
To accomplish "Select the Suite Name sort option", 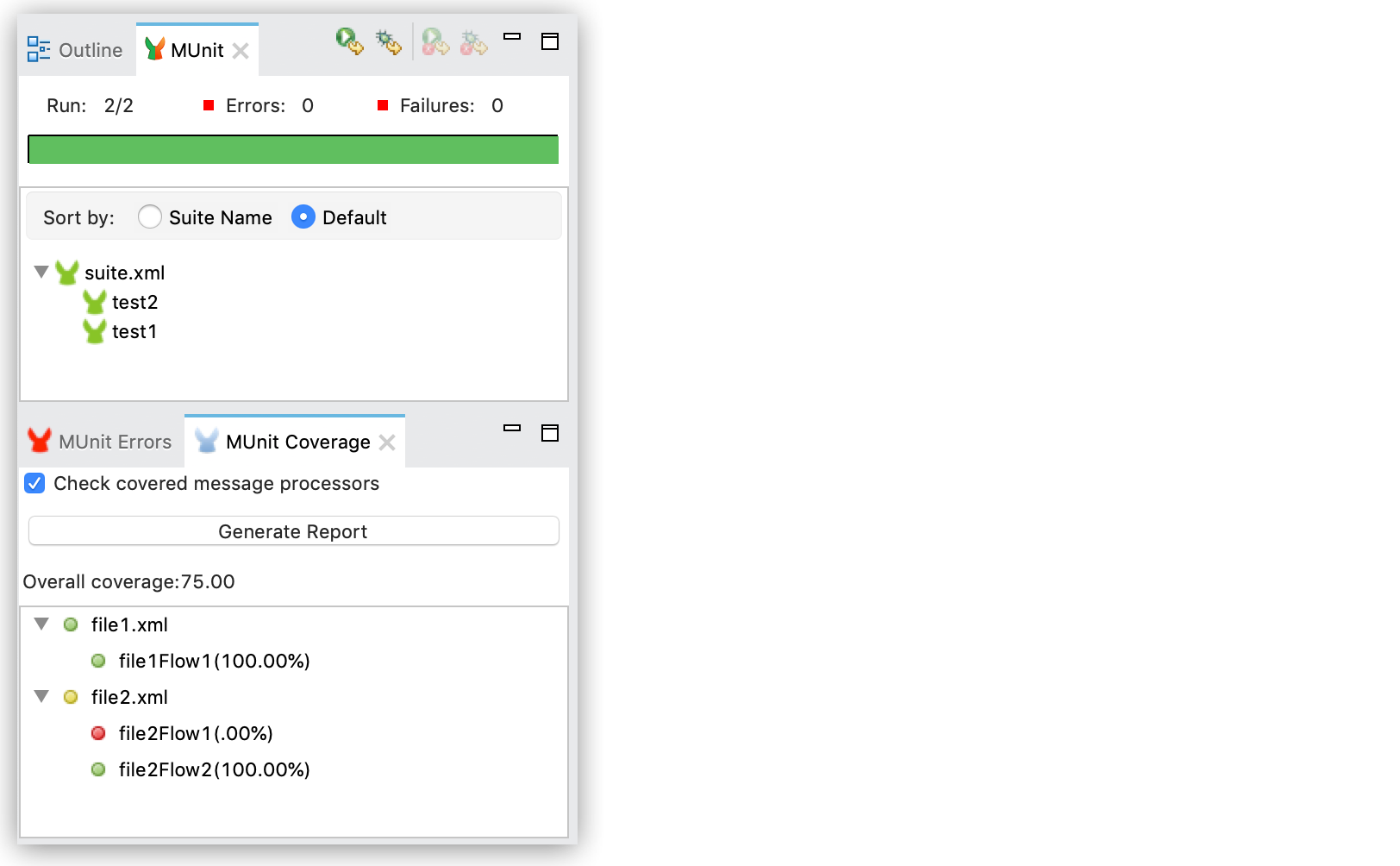I will (150, 217).
